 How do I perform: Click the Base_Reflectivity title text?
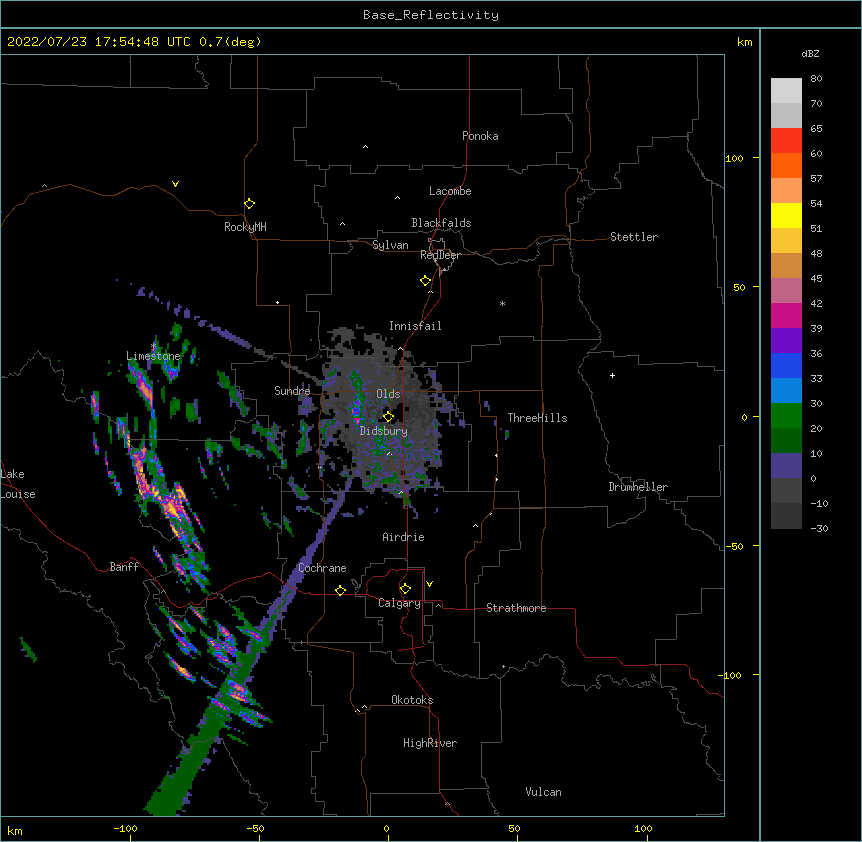431,15
